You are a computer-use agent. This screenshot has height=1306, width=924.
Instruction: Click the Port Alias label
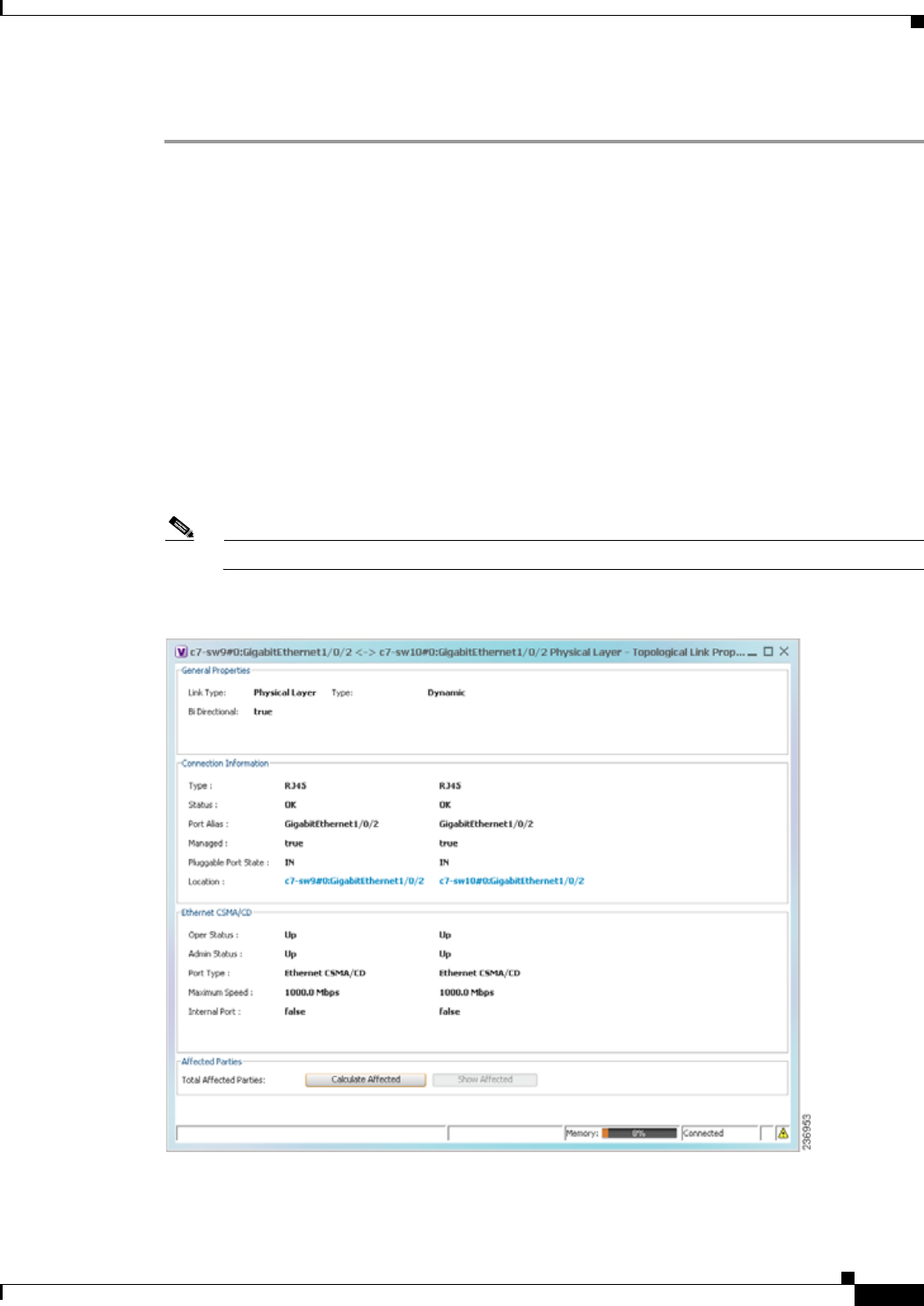click(208, 824)
